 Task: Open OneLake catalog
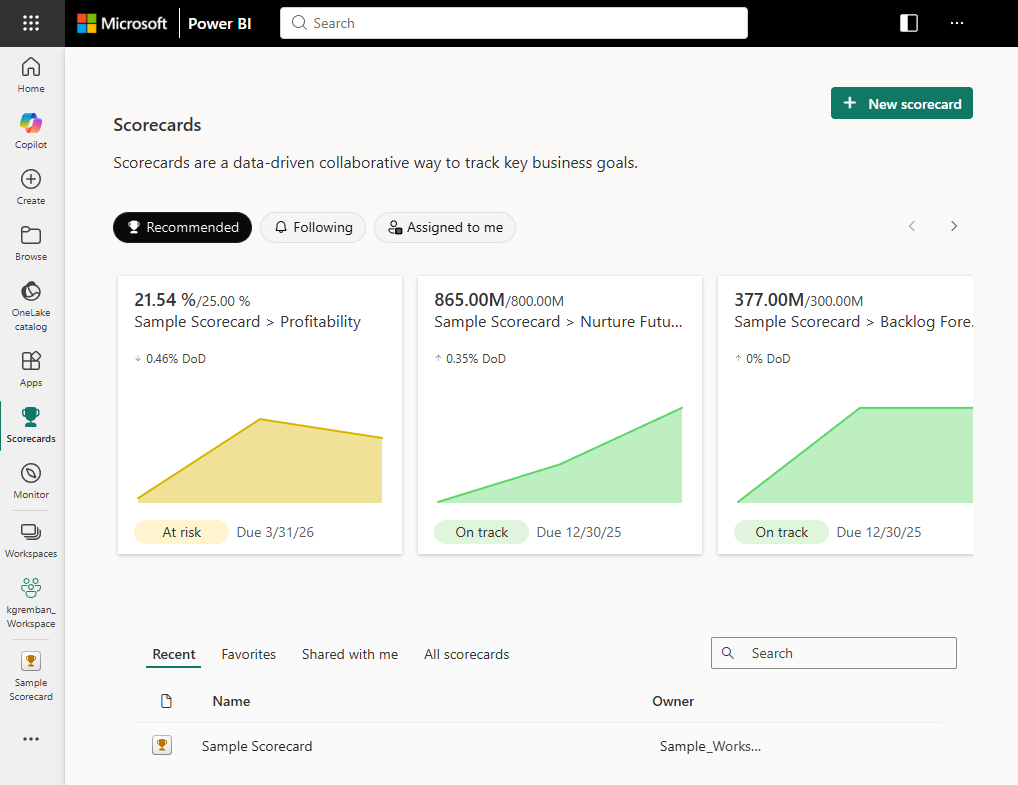pos(31,306)
